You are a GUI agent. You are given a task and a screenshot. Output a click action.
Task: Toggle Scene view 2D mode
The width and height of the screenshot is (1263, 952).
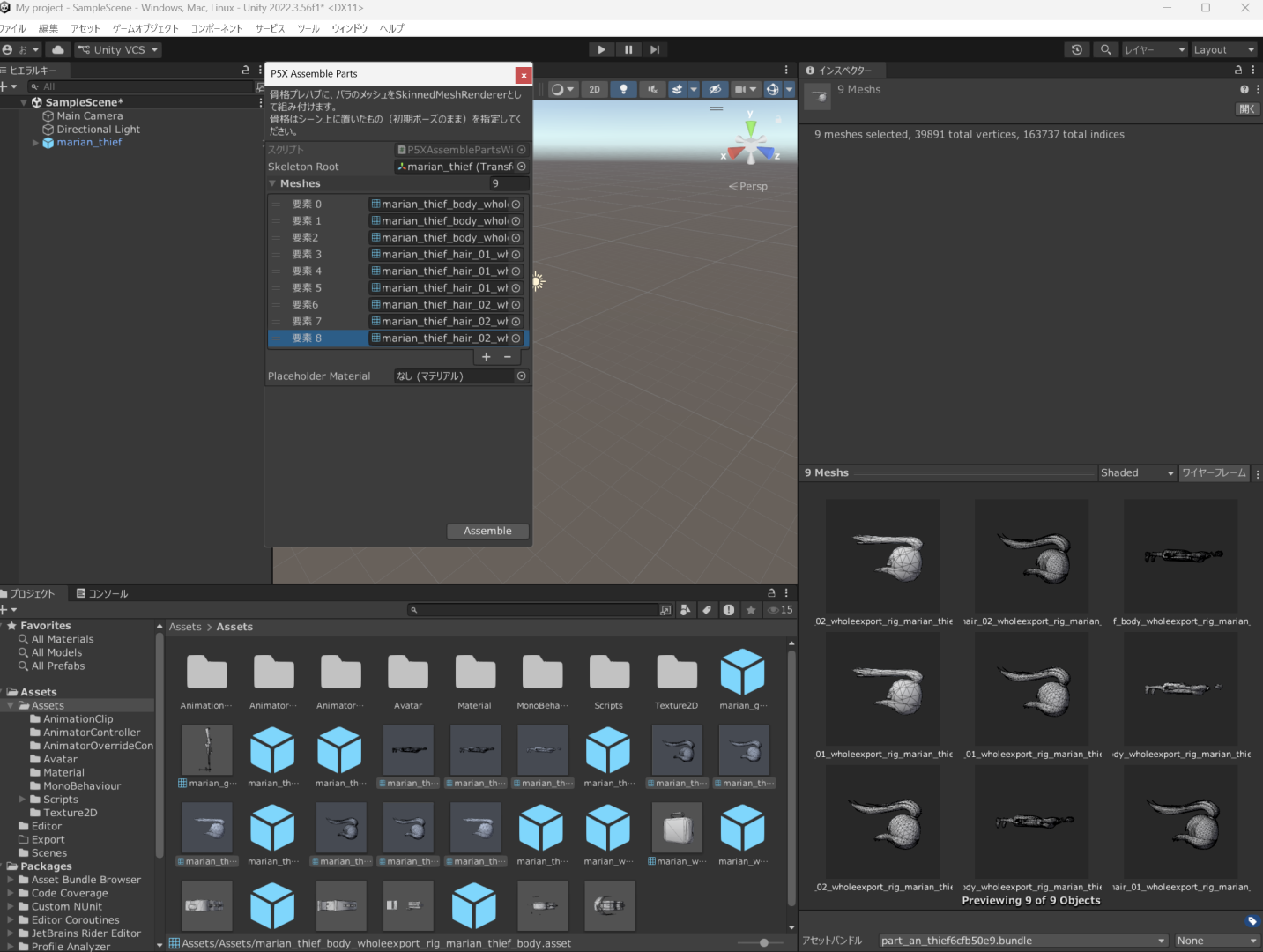click(x=595, y=89)
